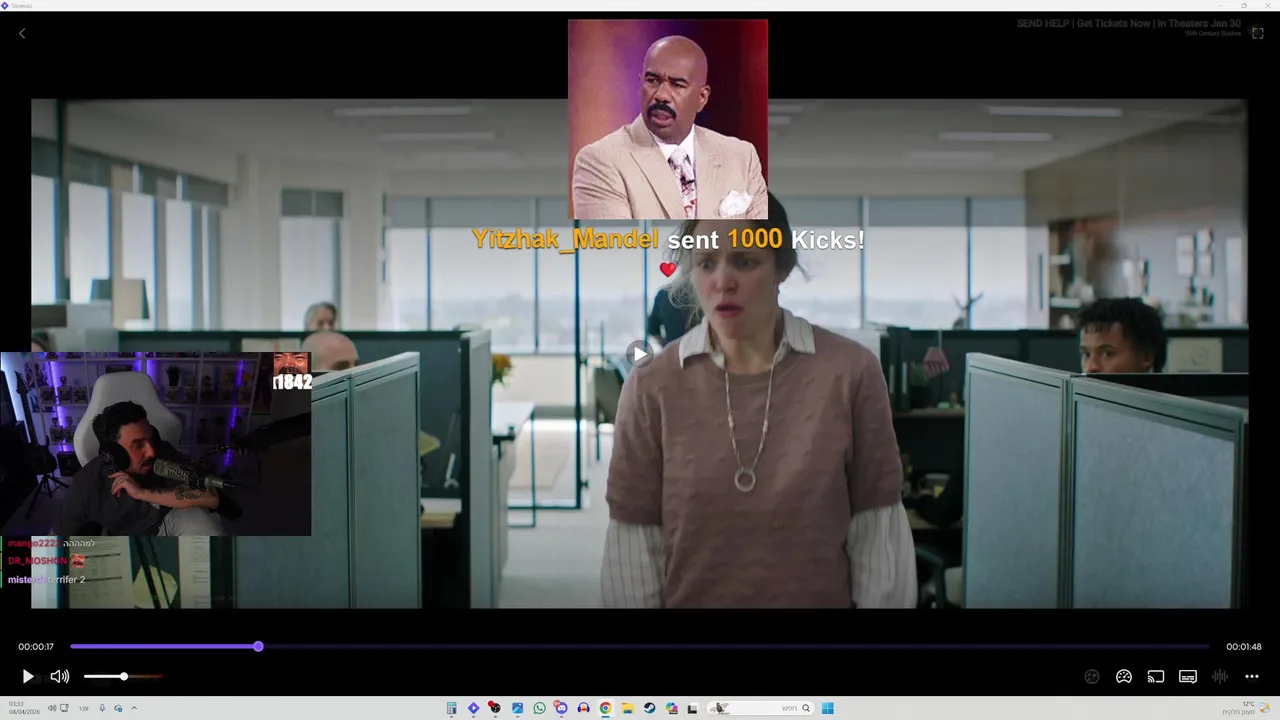Viewport: 1280px width, 720px height.
Task: Open the headphones app taskbar icon
Action: tap(584, 708)
